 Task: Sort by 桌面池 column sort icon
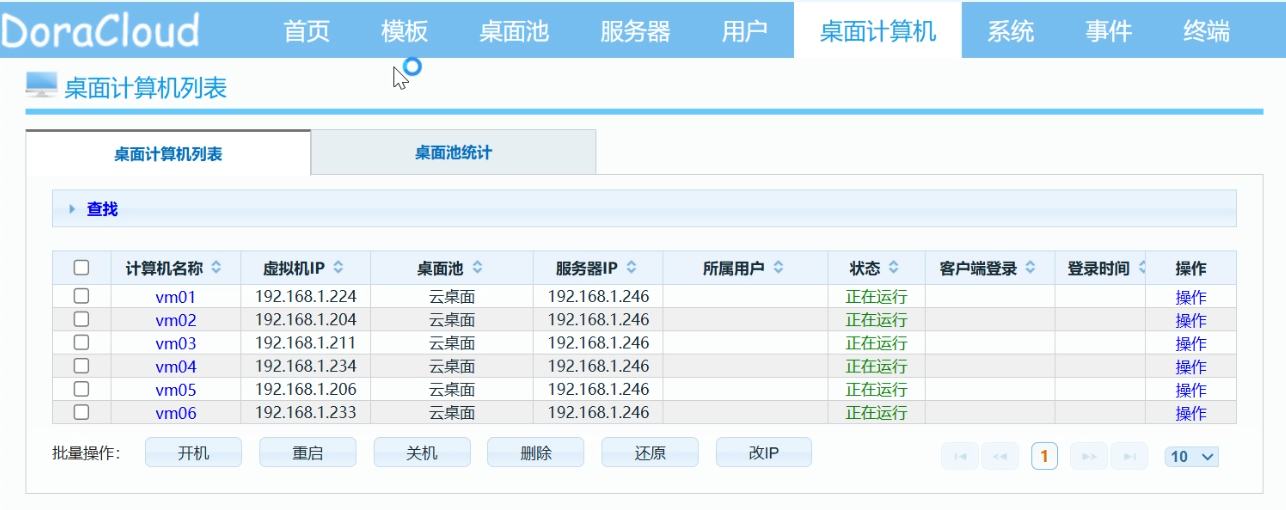coord(477,268)
